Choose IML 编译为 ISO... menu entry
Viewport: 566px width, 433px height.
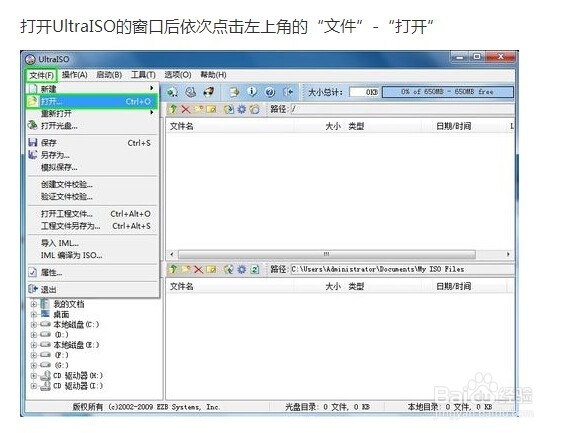[92, 255]
